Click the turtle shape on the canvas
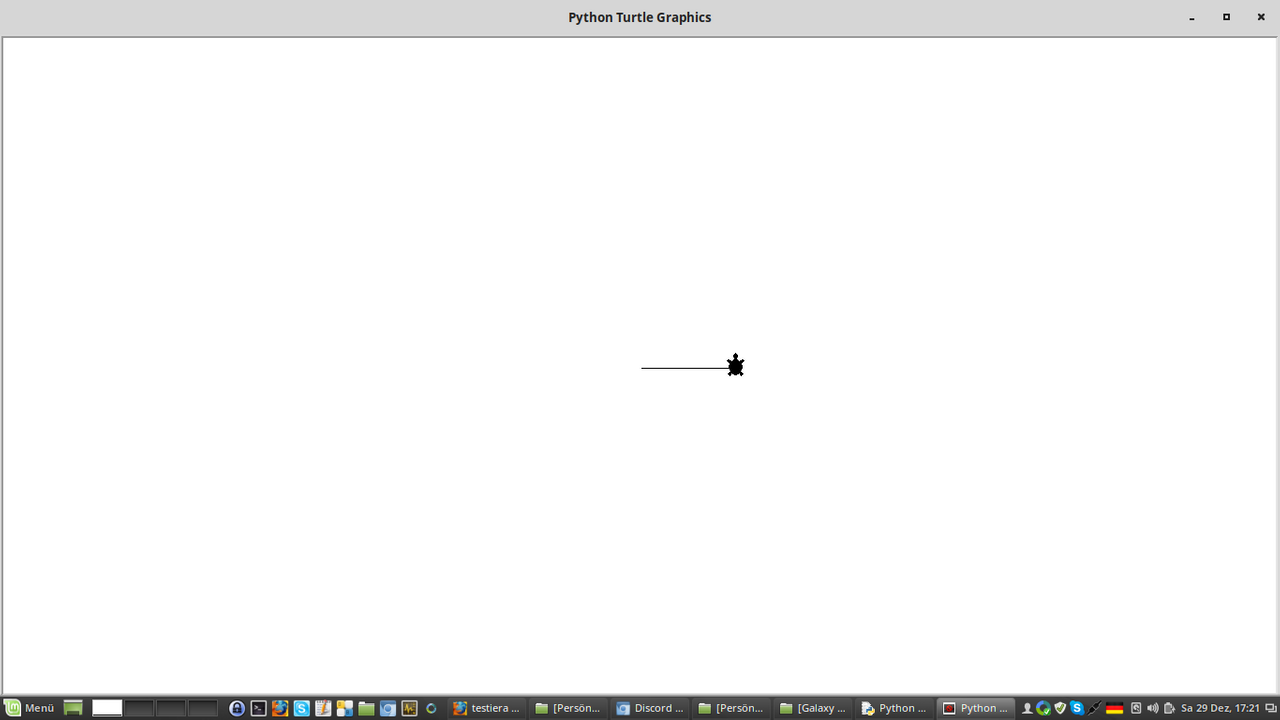 pyautogui.click(x=736, y=365)
